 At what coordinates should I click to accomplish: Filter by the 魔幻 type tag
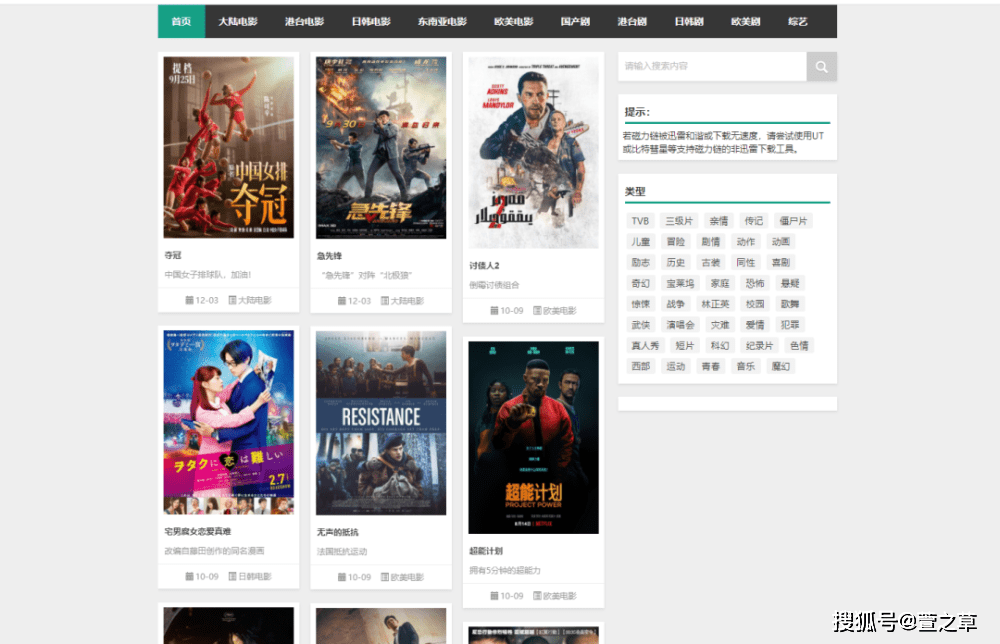(781, 366)
